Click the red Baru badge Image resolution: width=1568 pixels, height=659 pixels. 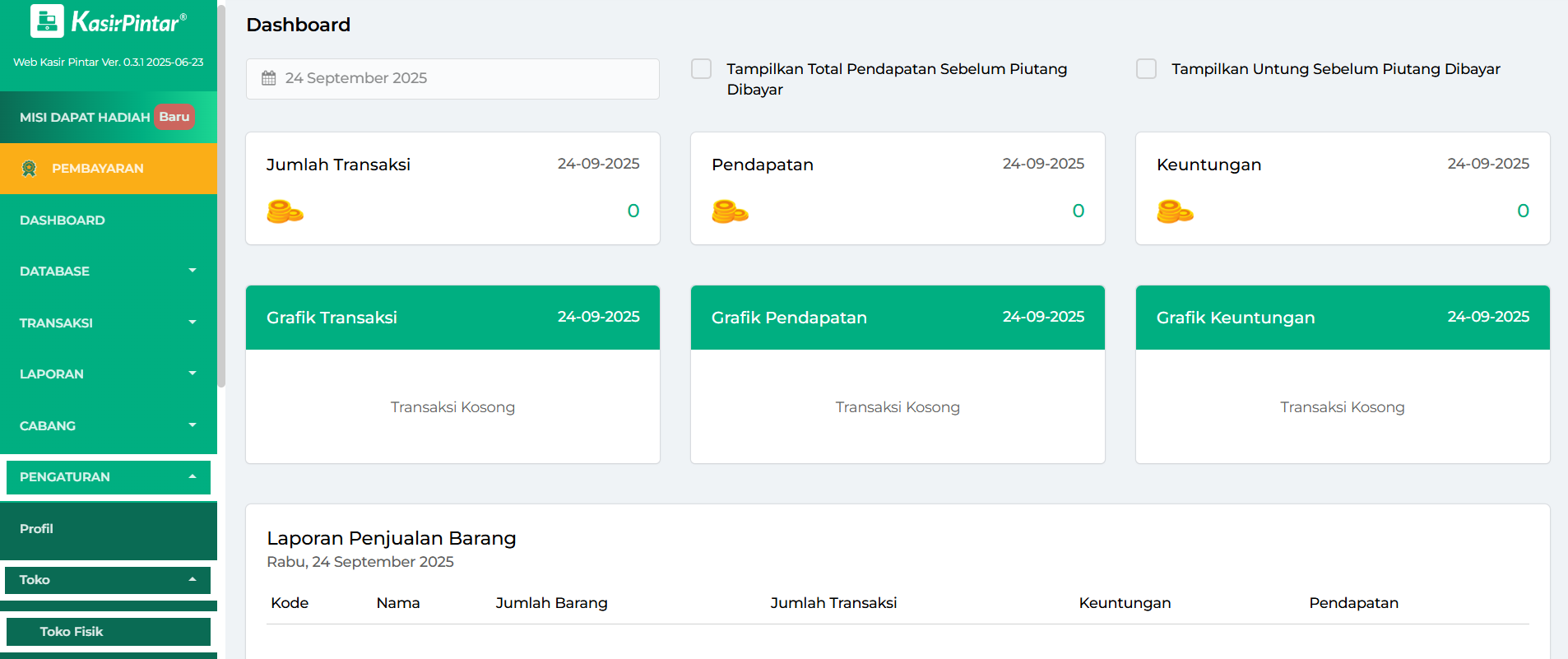(174, 117)
